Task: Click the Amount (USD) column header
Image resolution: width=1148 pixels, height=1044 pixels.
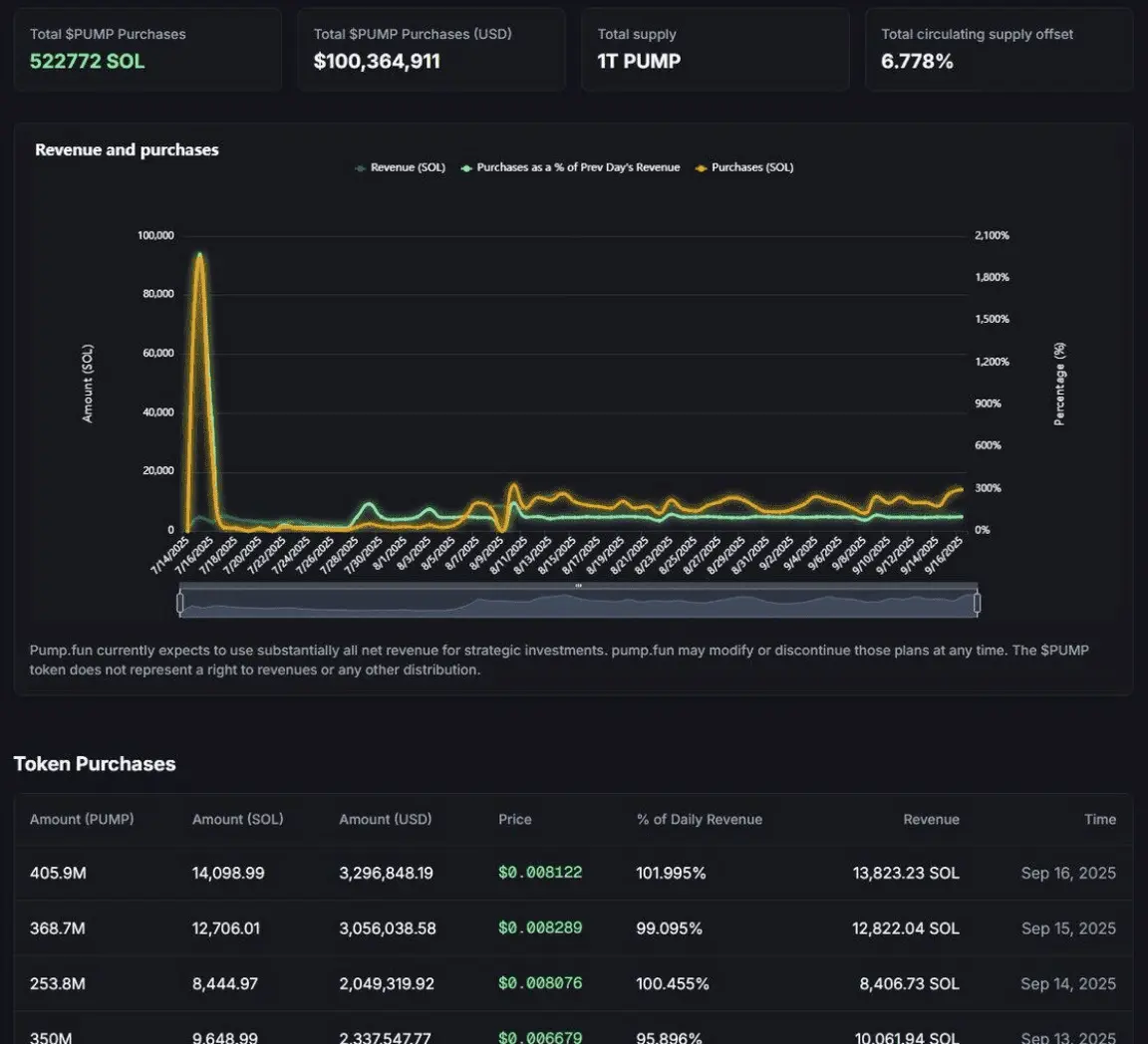Action: click(385, 819)
